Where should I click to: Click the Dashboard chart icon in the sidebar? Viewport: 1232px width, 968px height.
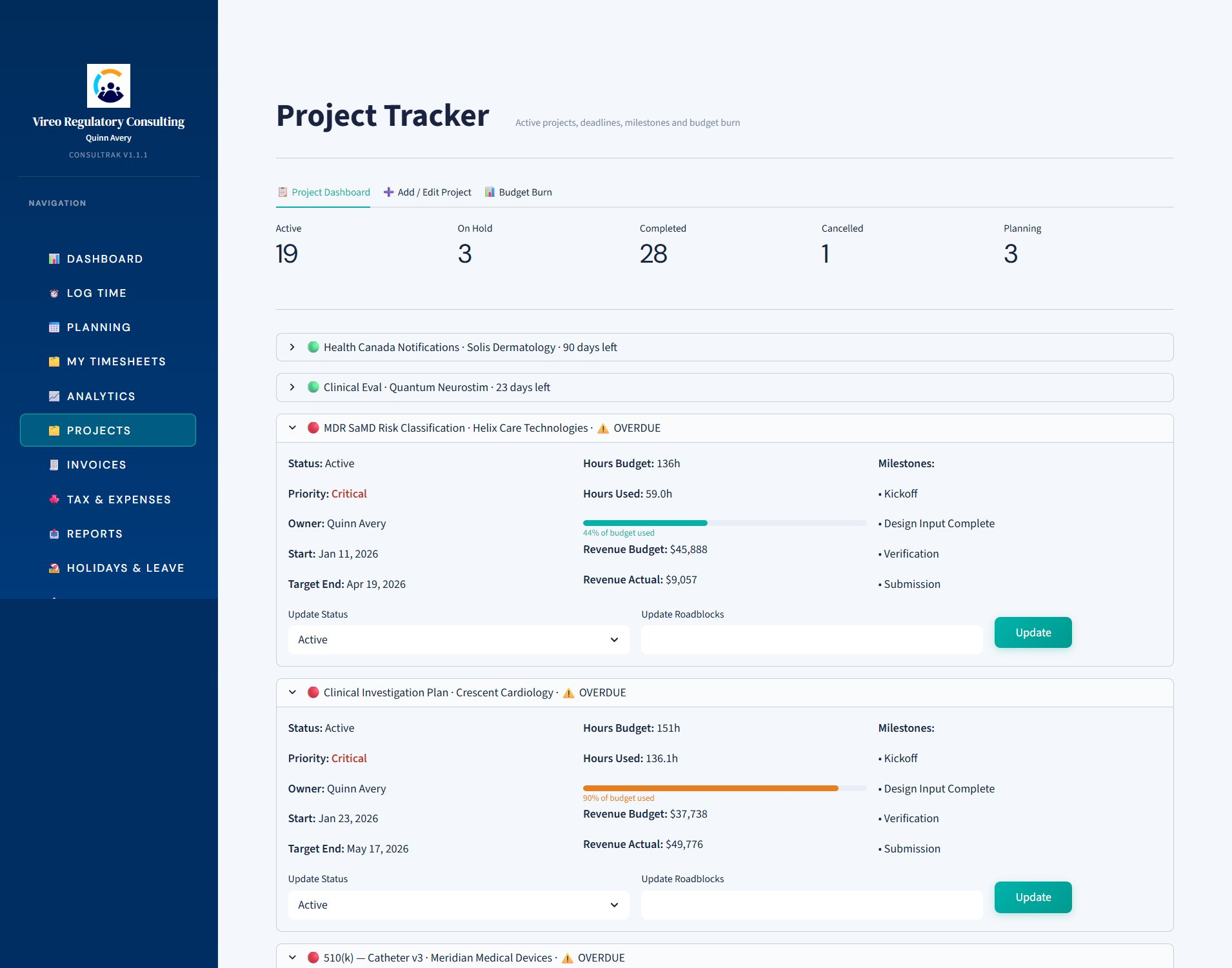click(x=54, y=259)
